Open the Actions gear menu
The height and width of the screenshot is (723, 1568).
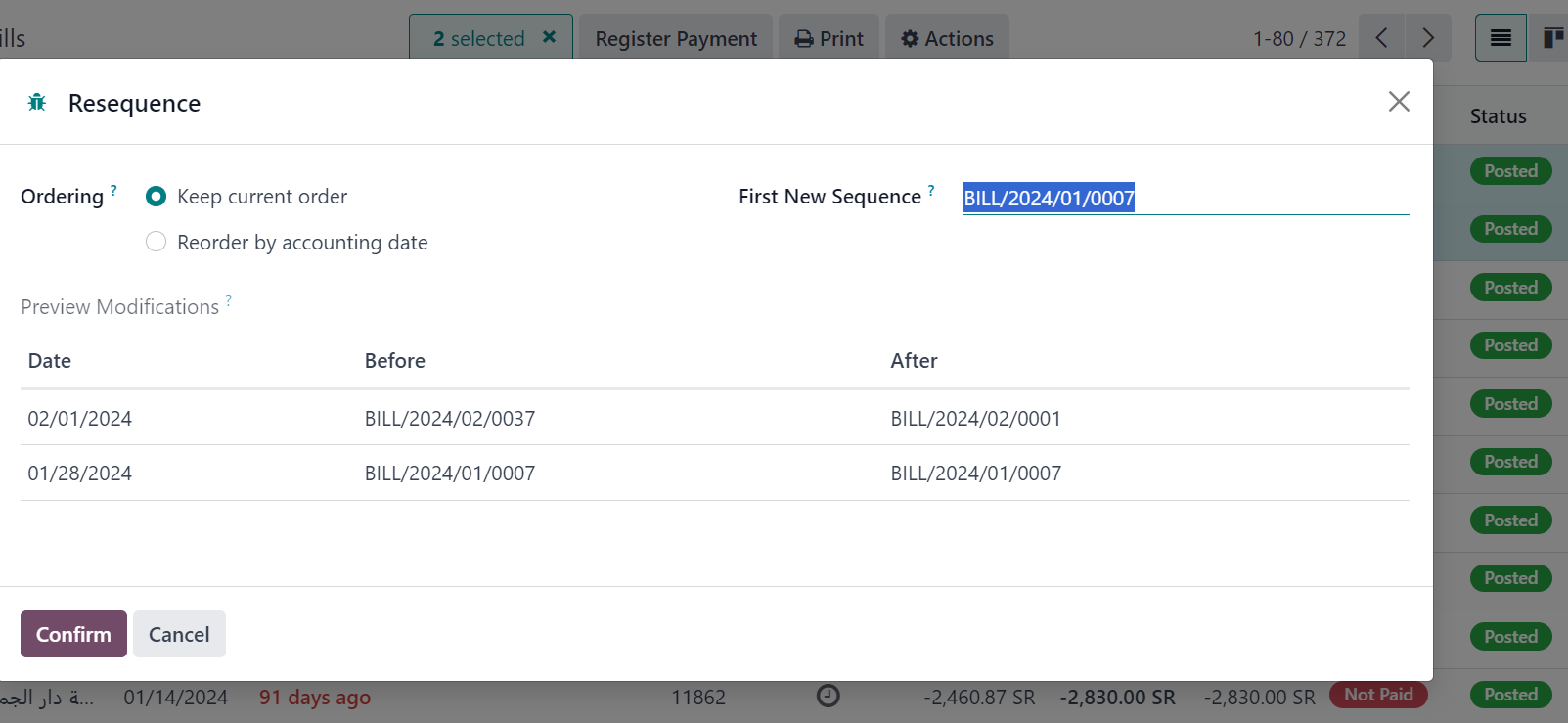(x=947, y=38)
